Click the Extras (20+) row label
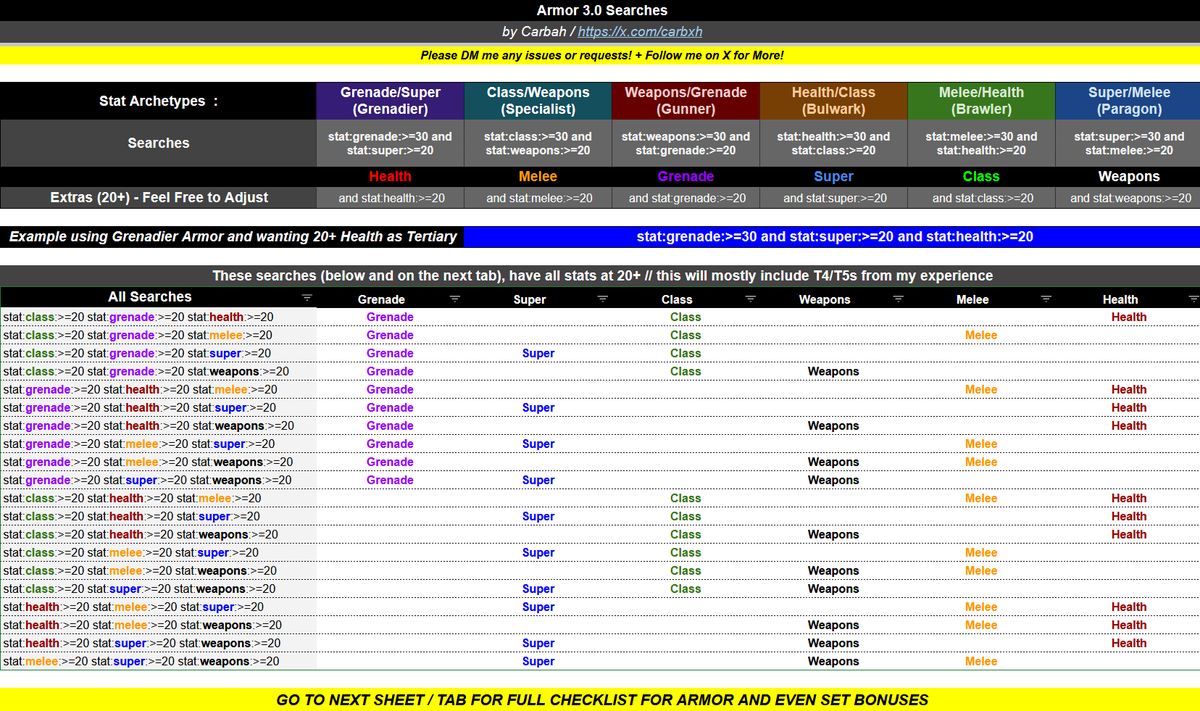1200x711 pixels. pyautogui.click(x=158, y=198)
